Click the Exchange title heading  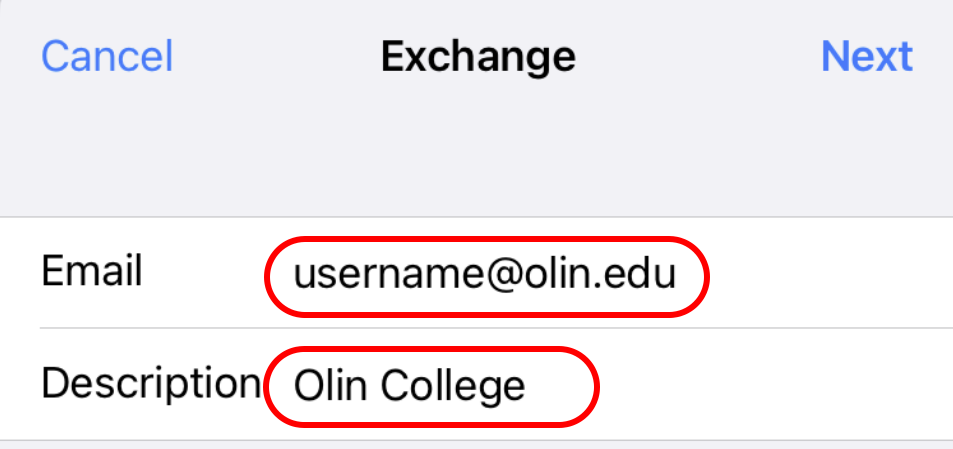477,56
